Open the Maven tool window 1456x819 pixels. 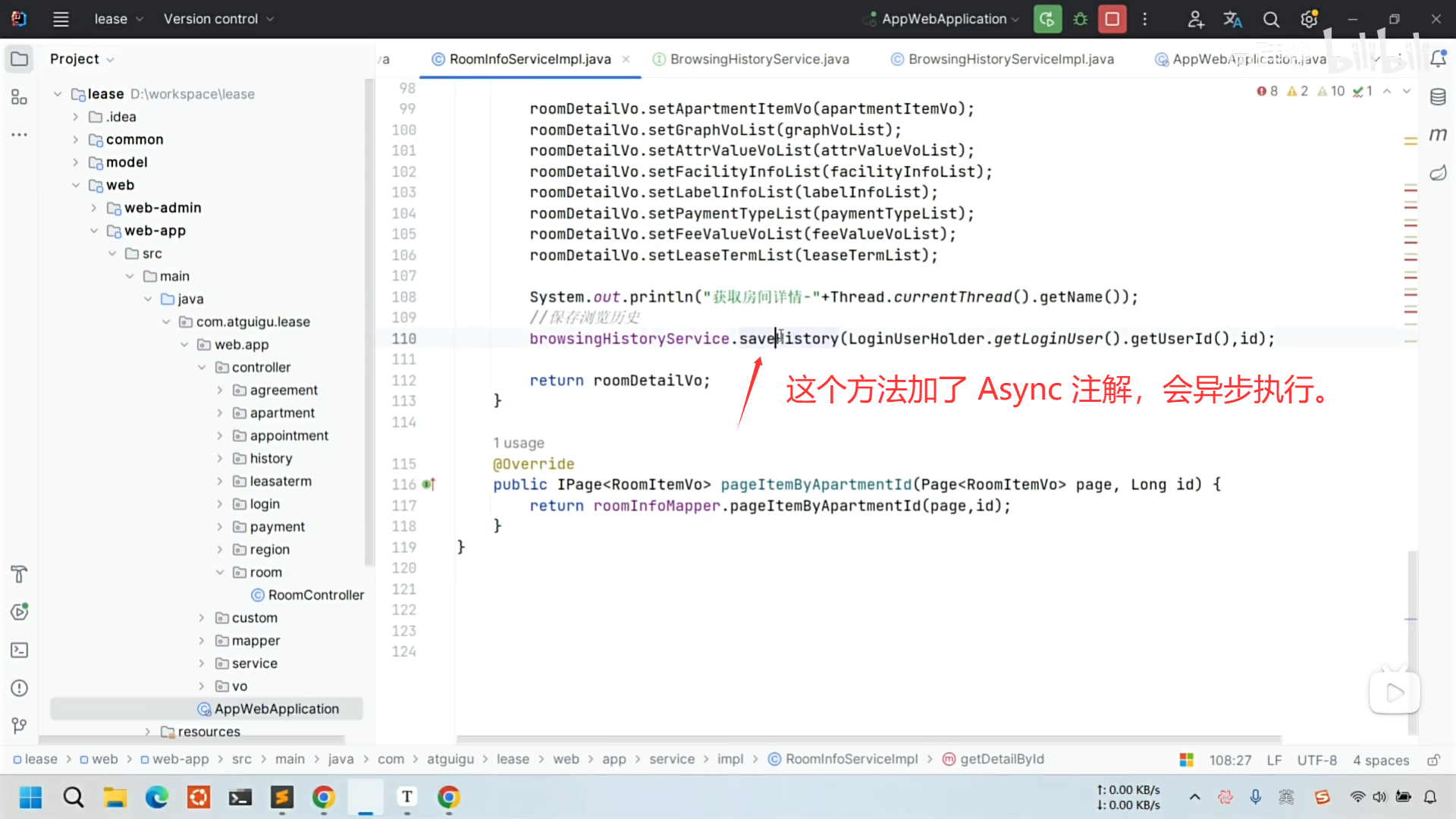click(x=1438, y=134)
